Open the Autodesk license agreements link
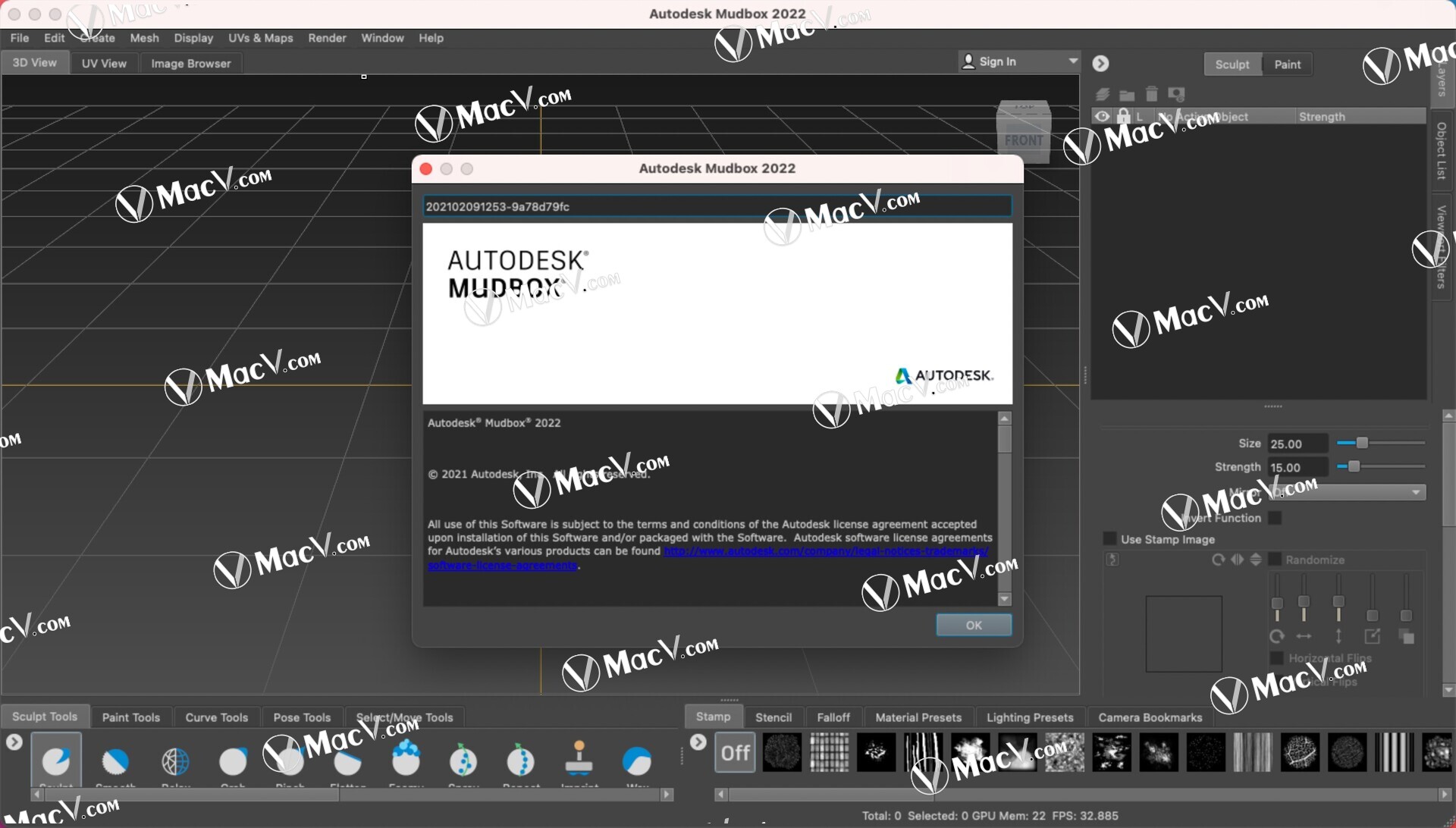 pyautogui.click(x=825, y=551)
